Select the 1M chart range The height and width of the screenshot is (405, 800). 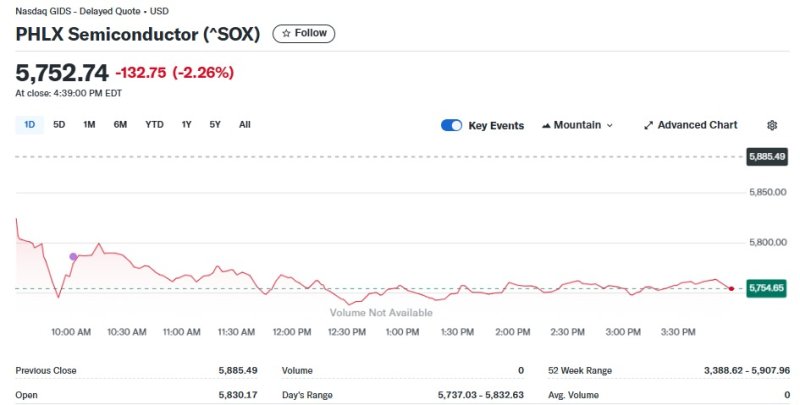[x=89, y=125]
